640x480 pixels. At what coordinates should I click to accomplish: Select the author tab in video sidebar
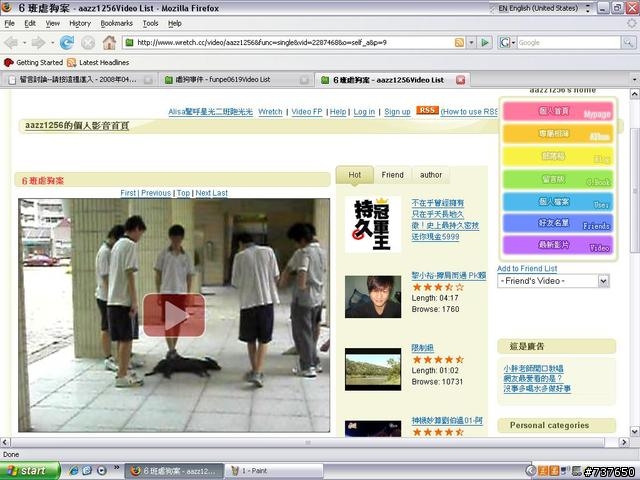431,175
